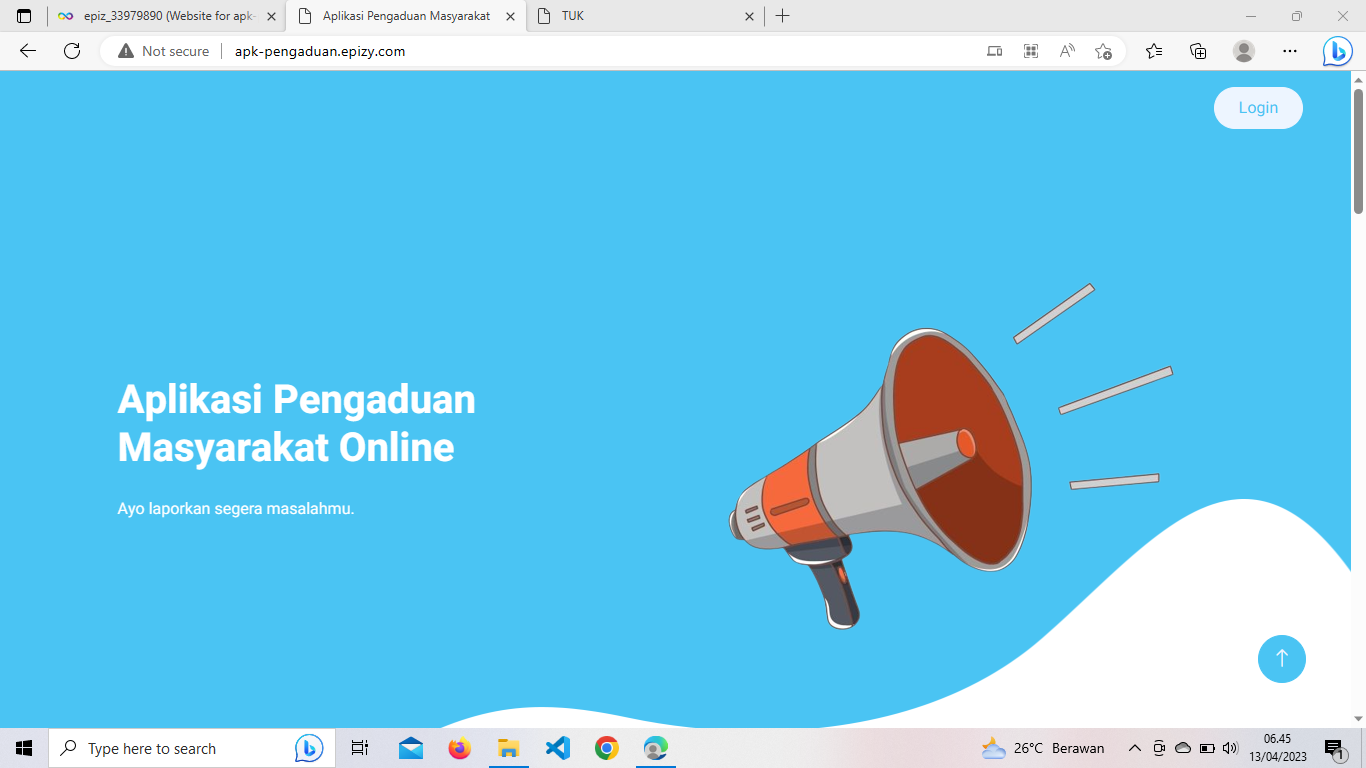Viewport: 1366px width, 768px height.
Task: Open the Favorites list
Action: [x=1154, y=51]
